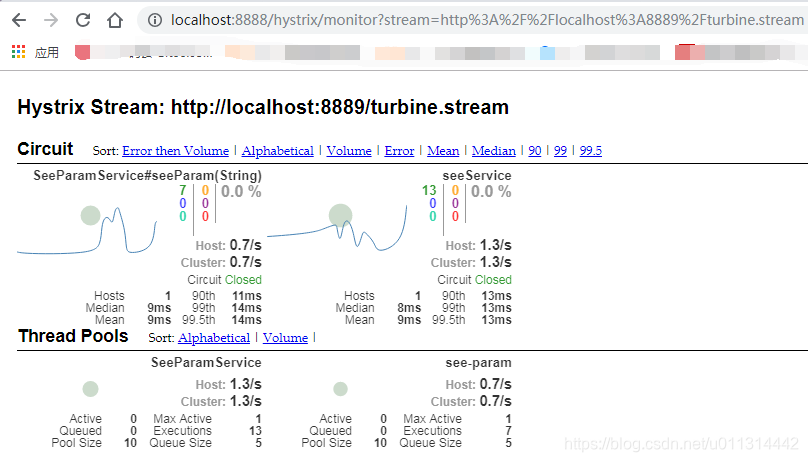This screenshot has height=462, width=808.
Task: Click the 11ms 90th percentile value
Action: (x=247, y=296)
